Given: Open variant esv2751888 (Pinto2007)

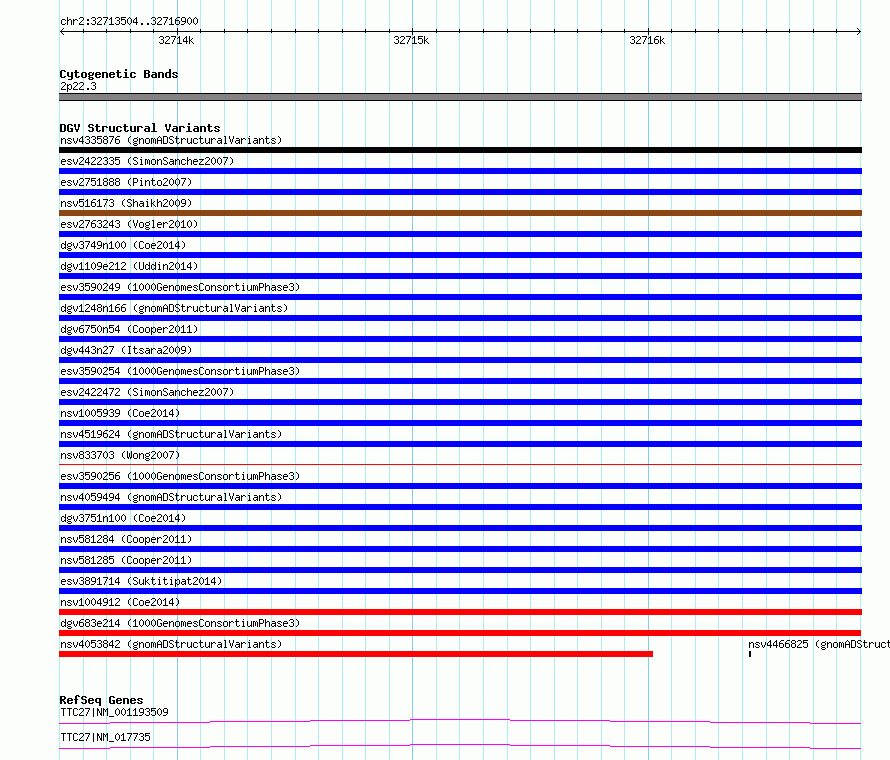Looking at the screenshot, I should (126, 182).
